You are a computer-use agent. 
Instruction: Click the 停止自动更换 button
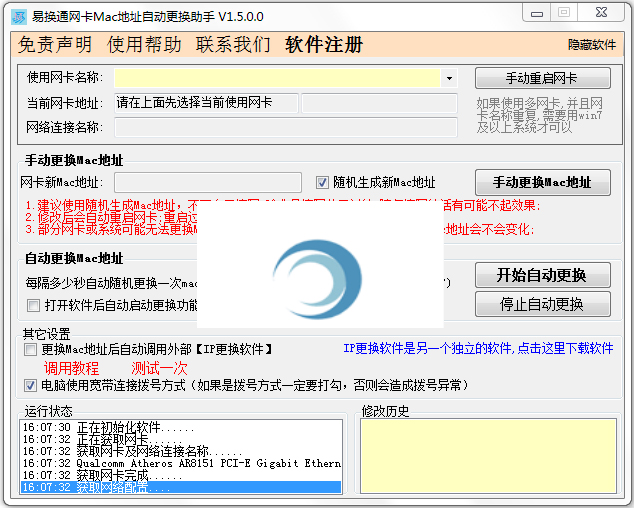[x=543, y=304]
